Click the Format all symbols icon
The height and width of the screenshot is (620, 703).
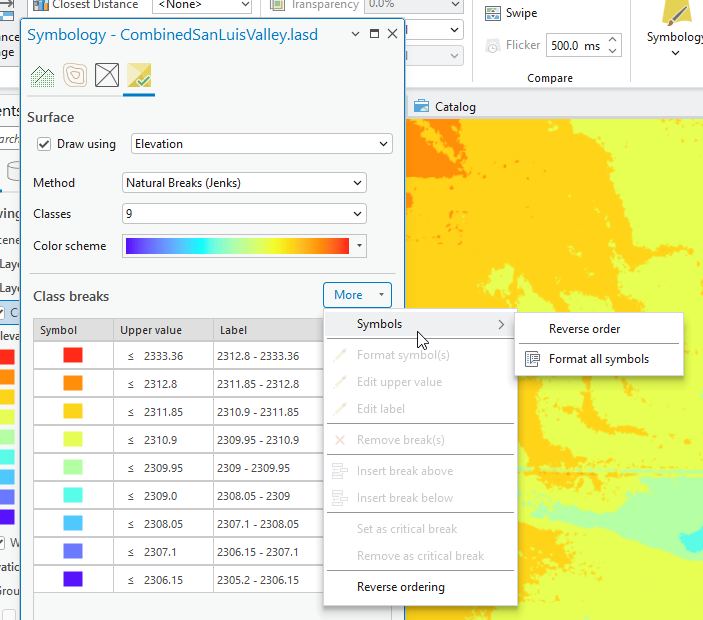pos(532,359)
